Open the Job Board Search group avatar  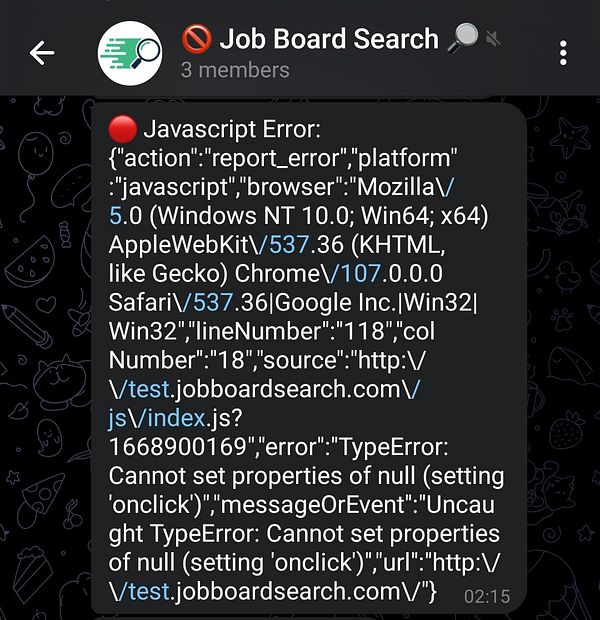[x=130, y=53]
